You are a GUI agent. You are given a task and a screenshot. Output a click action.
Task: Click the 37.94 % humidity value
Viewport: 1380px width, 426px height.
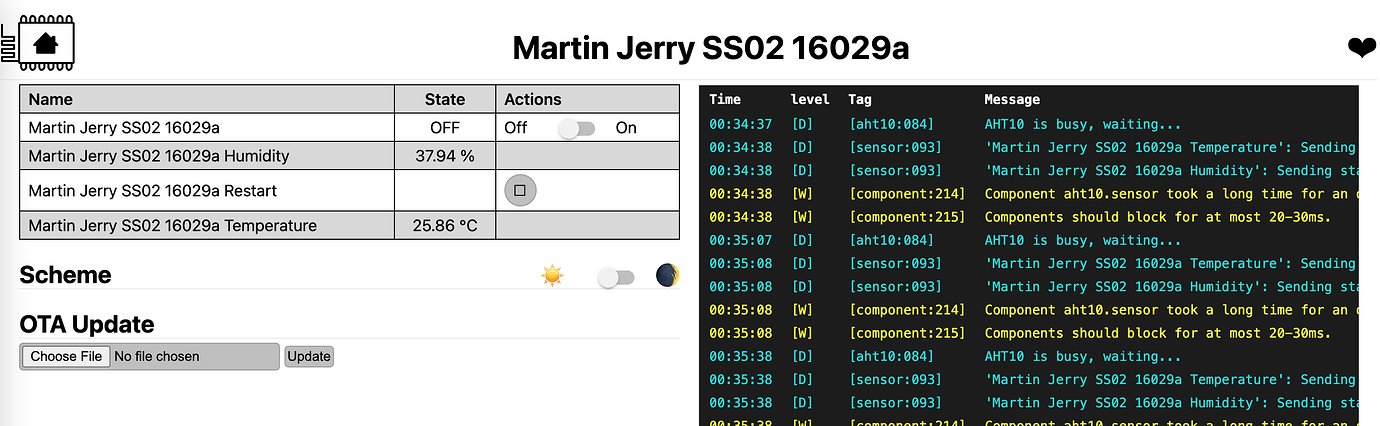[x=445, y=156]
